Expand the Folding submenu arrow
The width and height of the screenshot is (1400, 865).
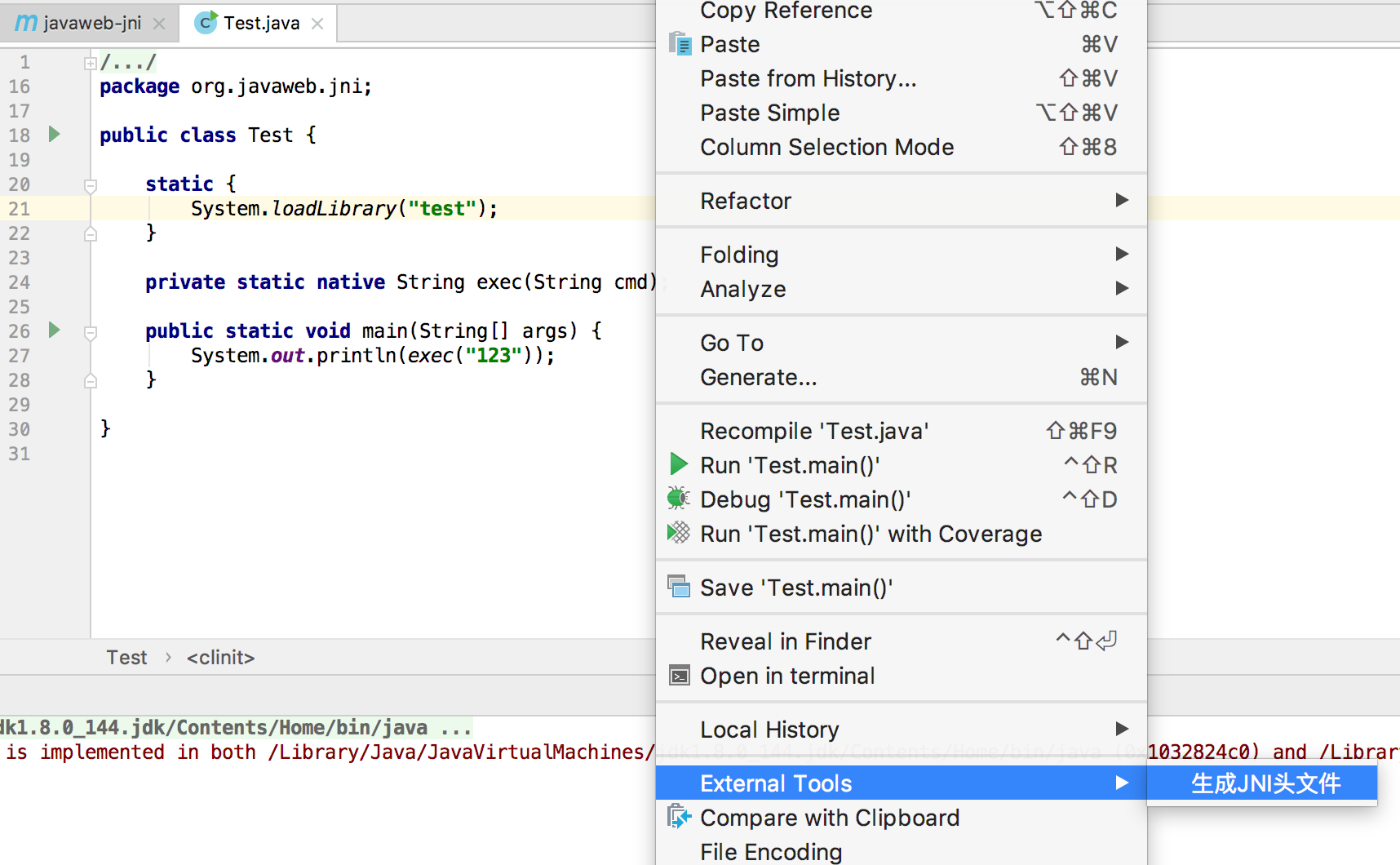coord(1122,254)
